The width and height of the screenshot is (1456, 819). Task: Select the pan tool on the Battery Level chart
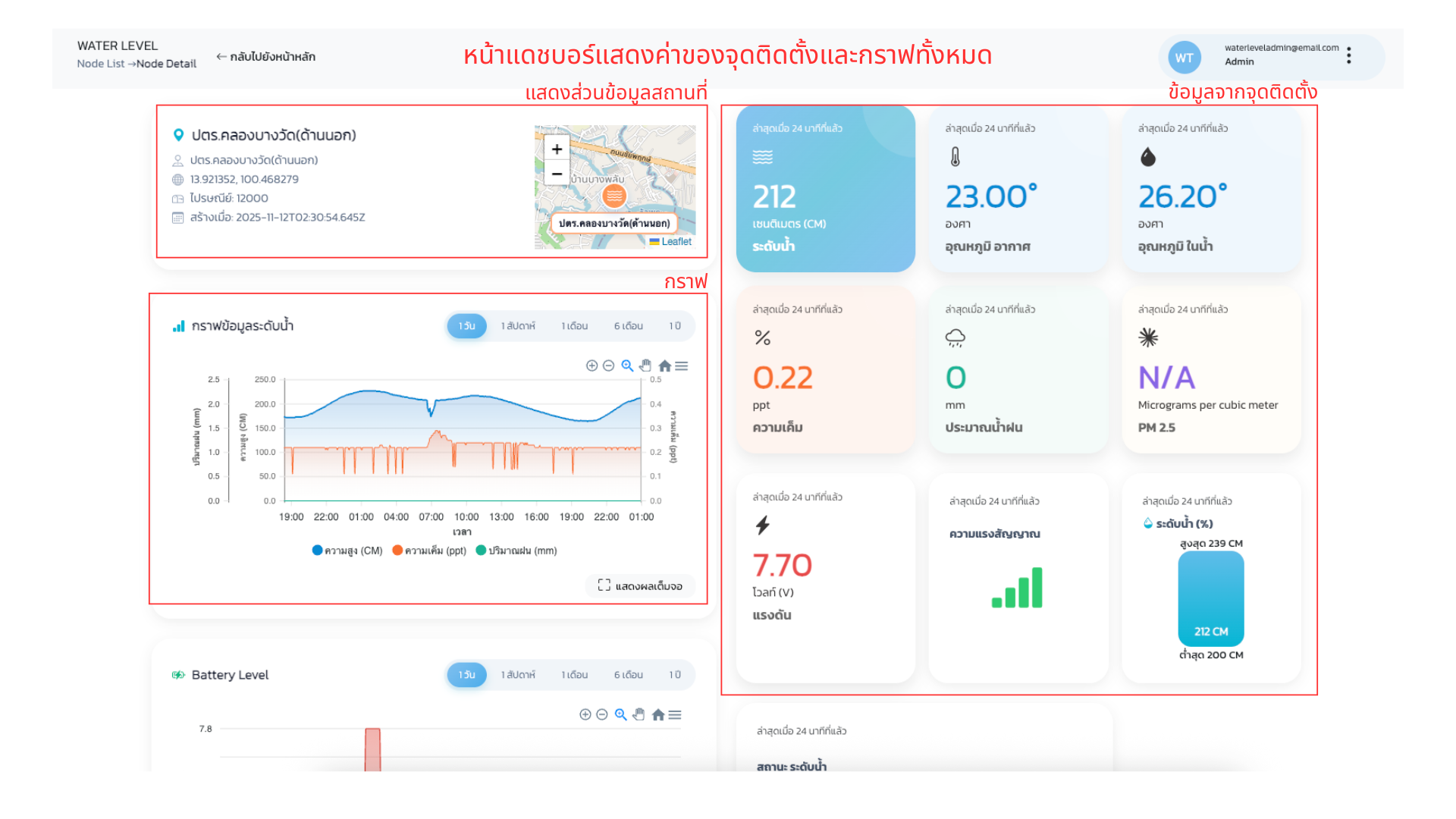point(638,714)
